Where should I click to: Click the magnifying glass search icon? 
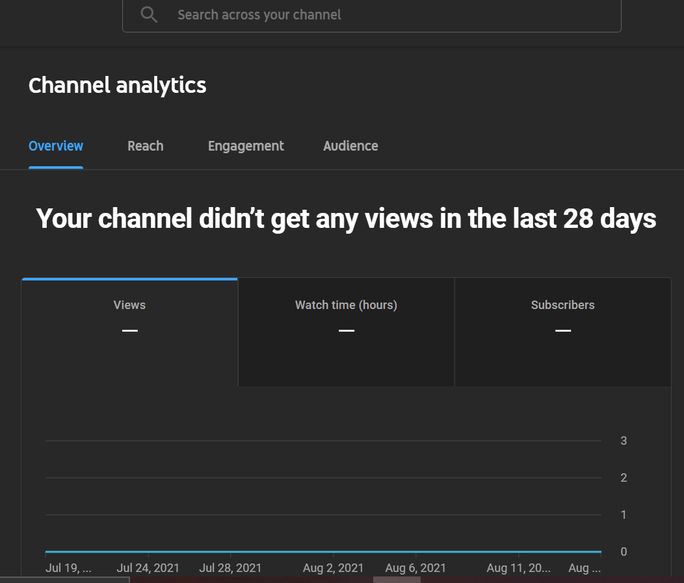[x=149, y=15]
